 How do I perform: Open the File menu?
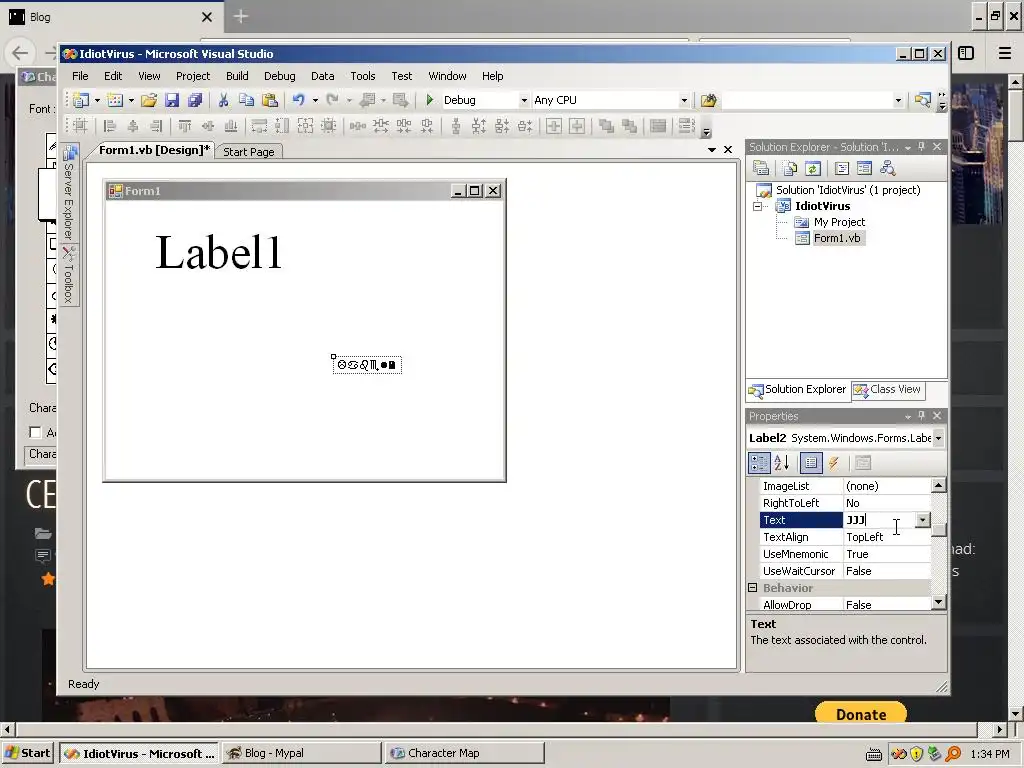pyautogui.click(x=80, y=76)
